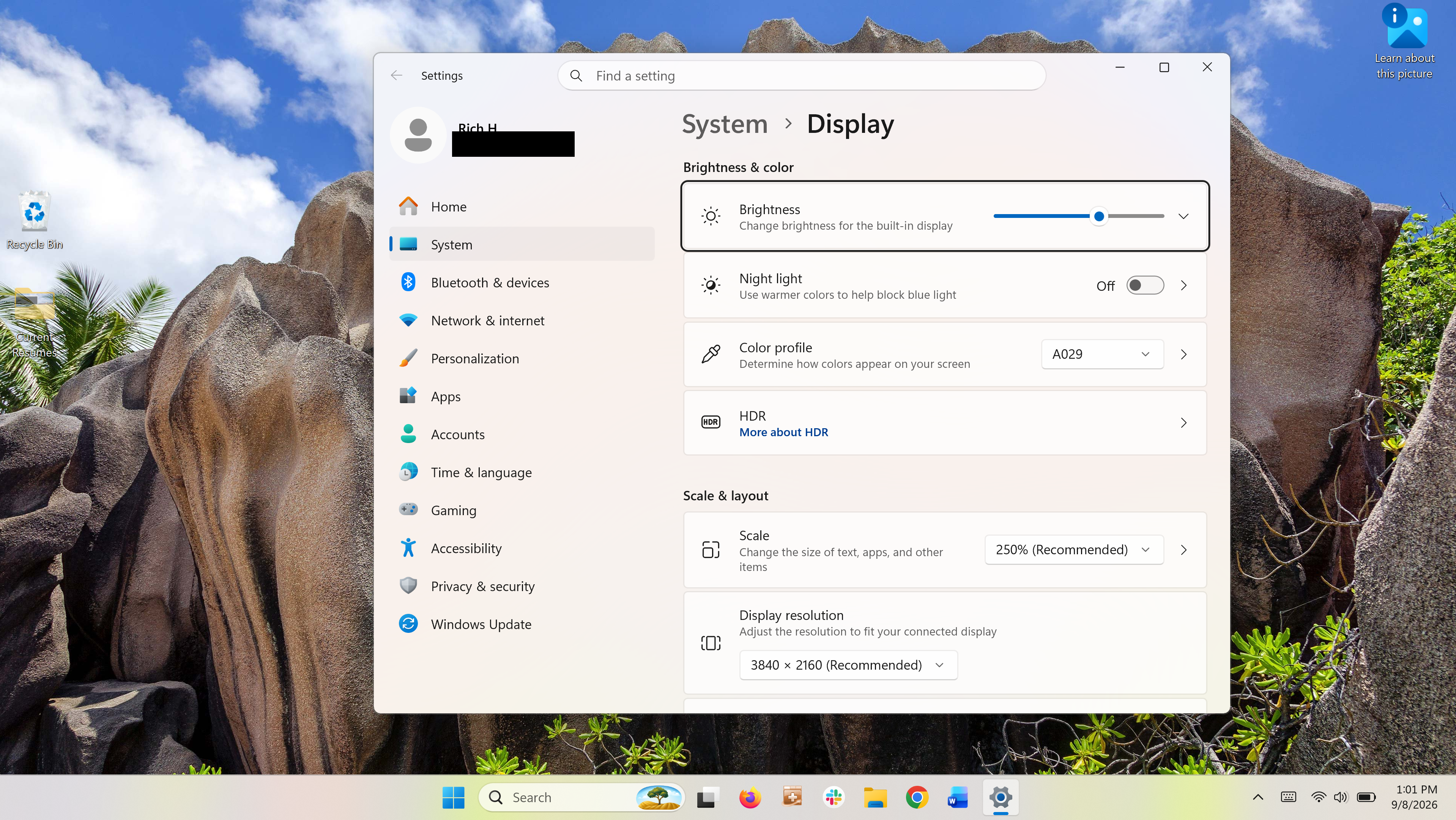Image resolution: width=1456 pixels, height=820 pixels.
Task: Click the Privacy & security shield icon
Action: point(408,586)
